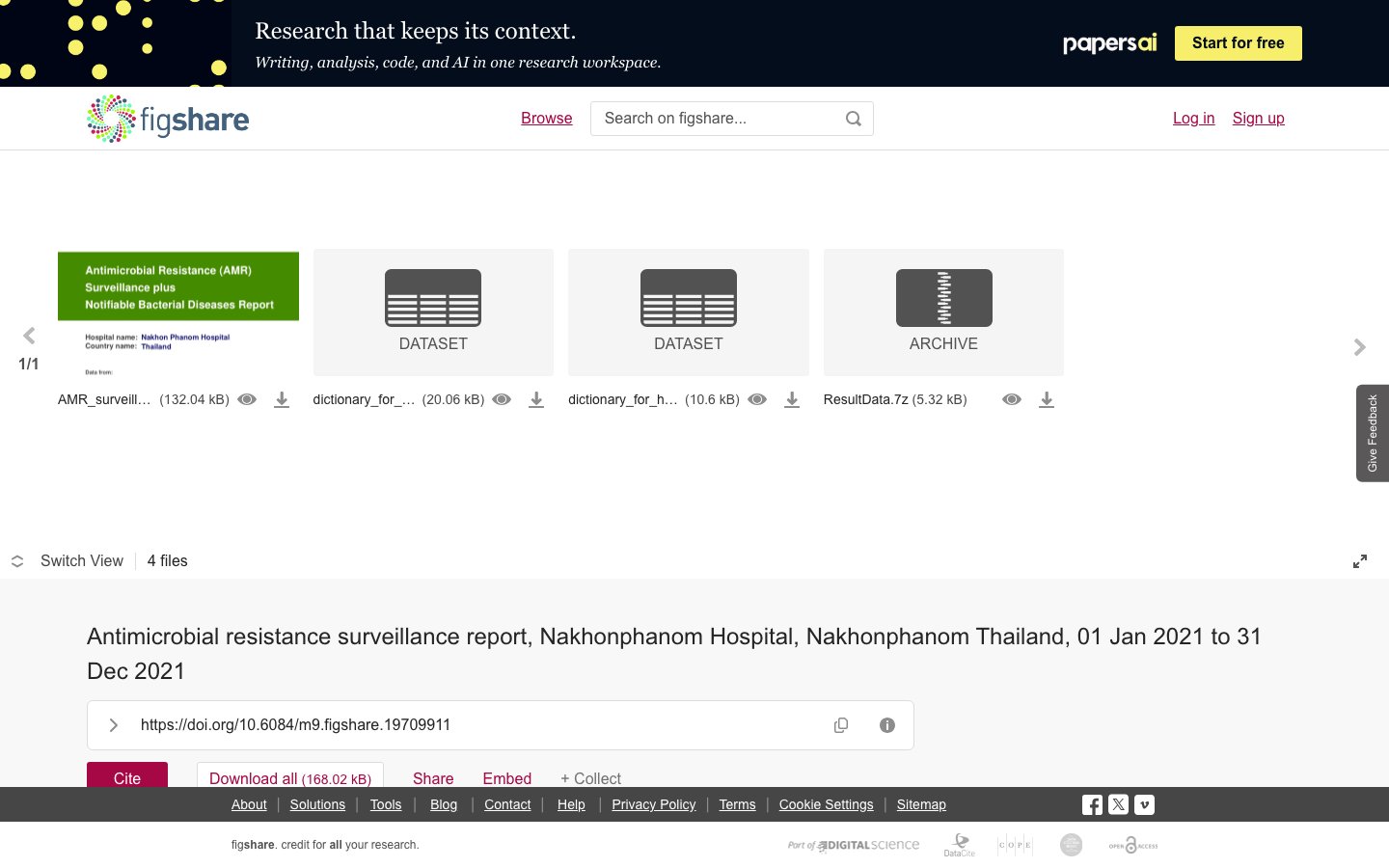Preview the 20.06 kB dictionary file
The image size is (1389, 868).
[x=502, y=399]
